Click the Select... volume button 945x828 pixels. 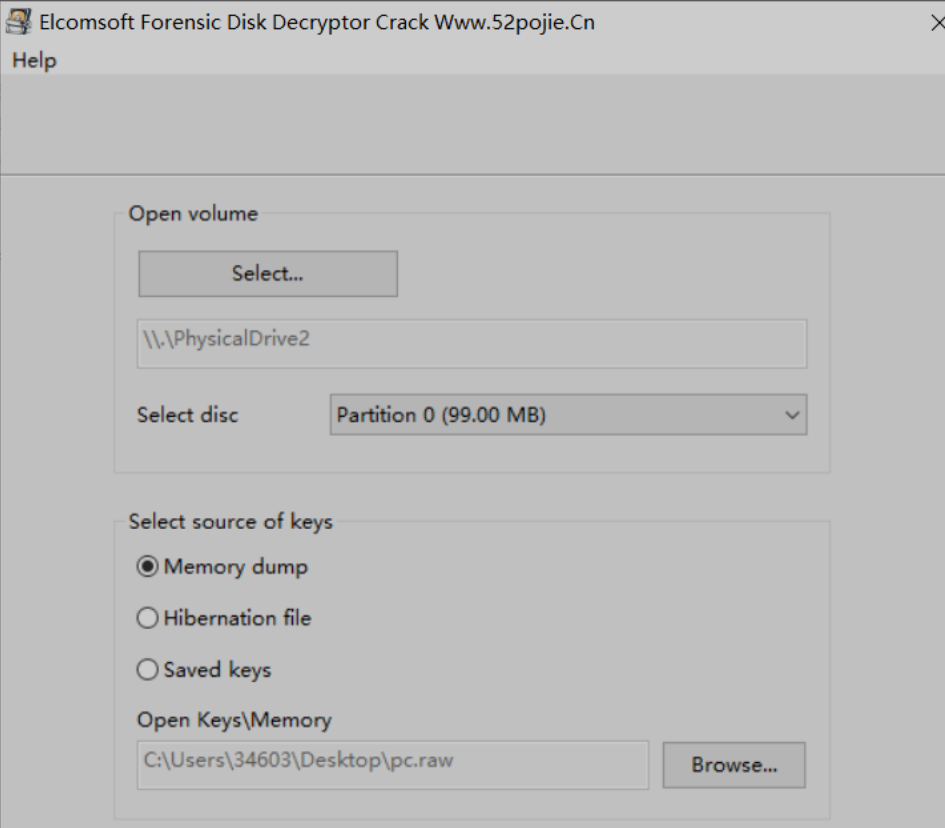[x=268, y=274]
